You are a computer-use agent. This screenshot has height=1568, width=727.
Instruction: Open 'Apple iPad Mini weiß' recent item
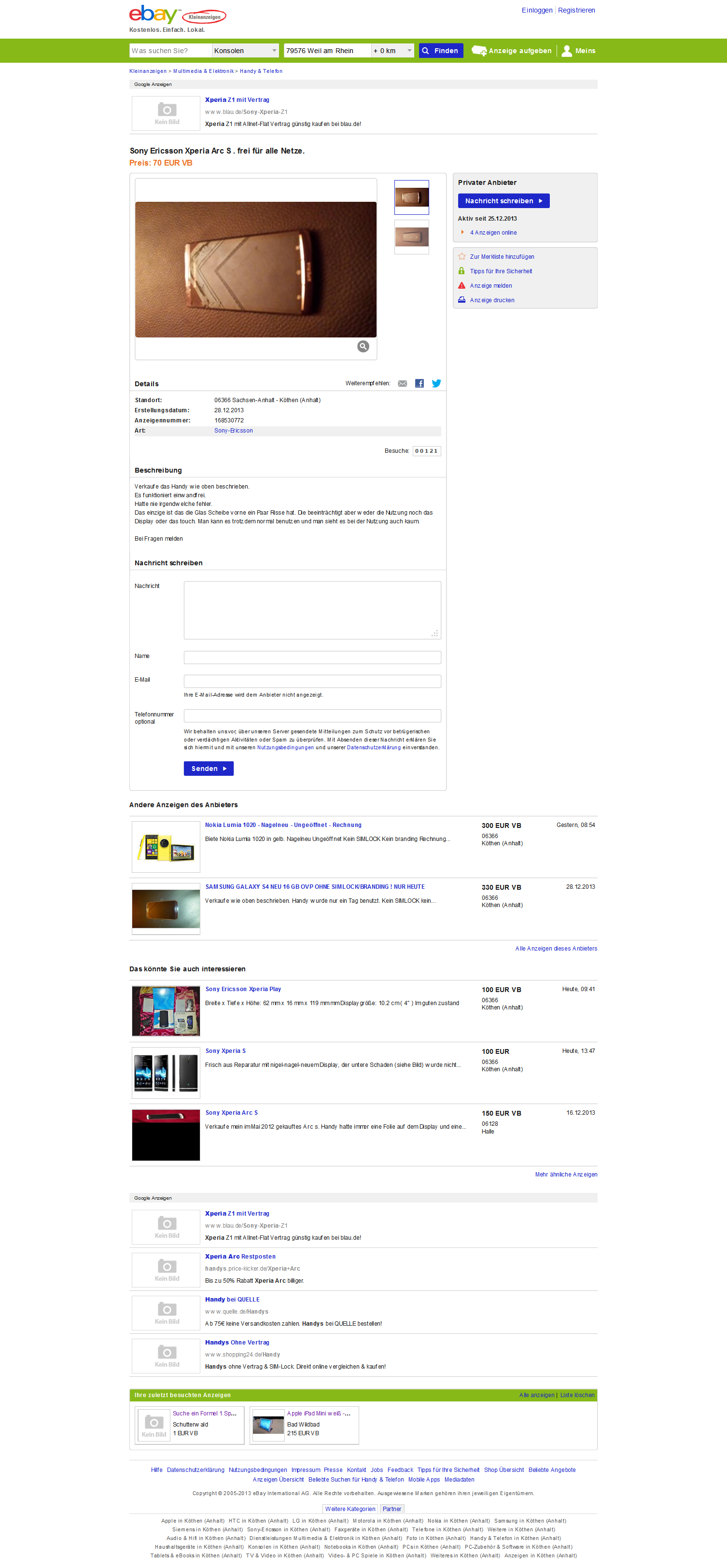pyautogui.click(x=319, y=1414)
